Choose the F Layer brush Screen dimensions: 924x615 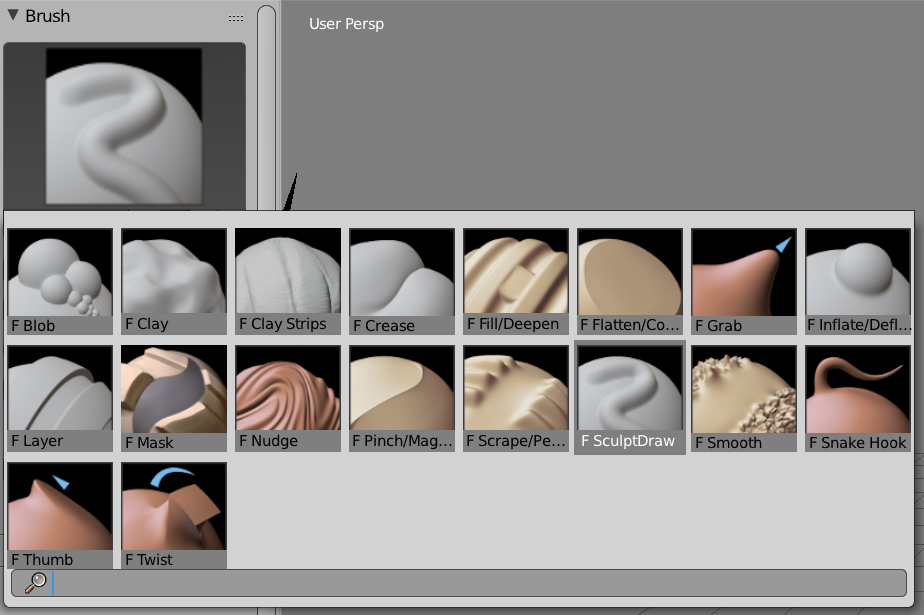(59, 397)
